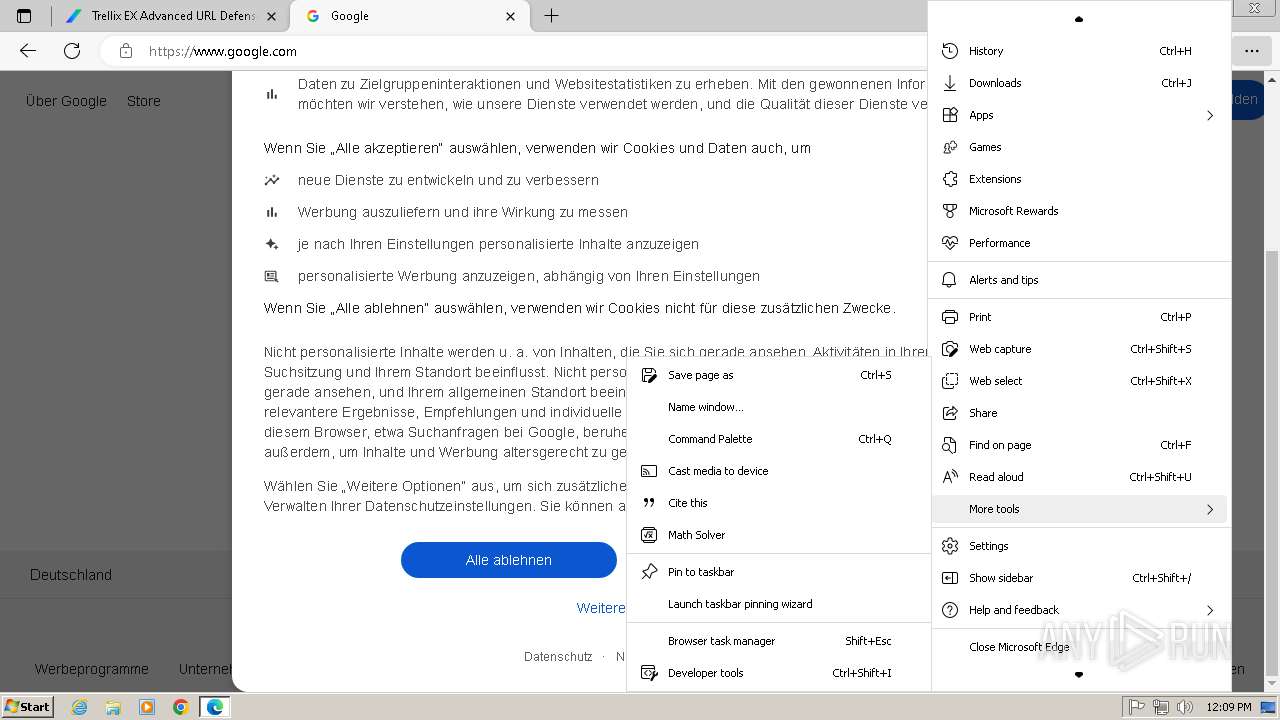Click the browser refresh icon
The height and width of the screenshot is (720, 1280).
click(x=72, y=51)
